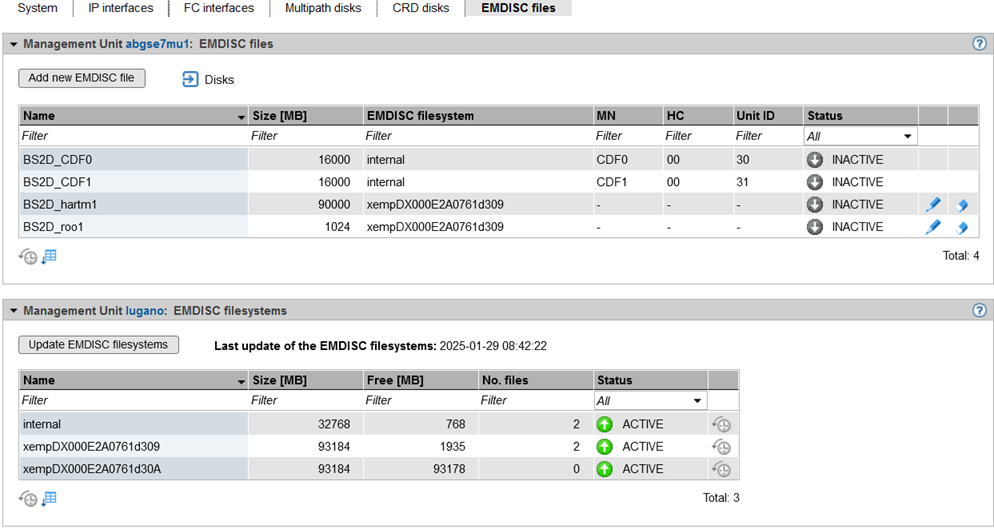
Task: Click the eraser delete icon for BS2D_roo1
Action: coord(962,228)
